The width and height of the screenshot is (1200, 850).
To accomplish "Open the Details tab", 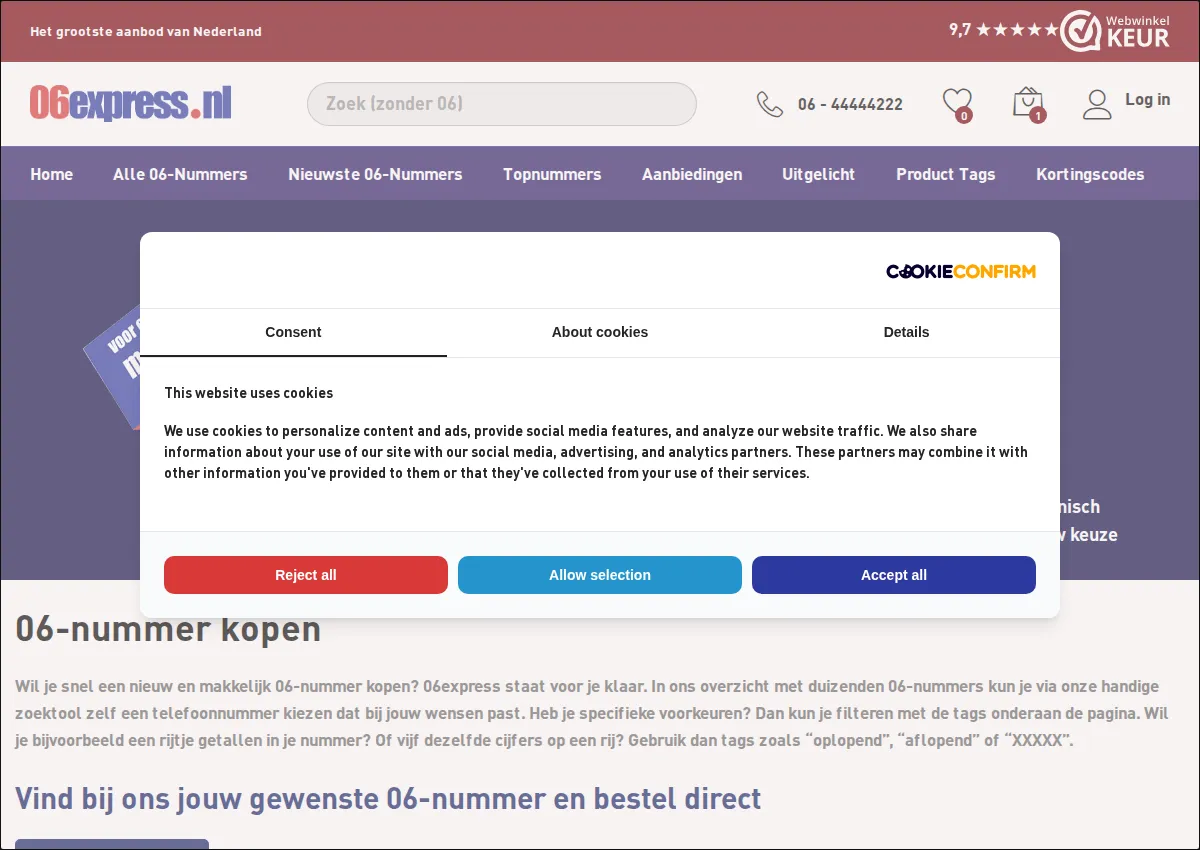I will click(x=907, y=332).
